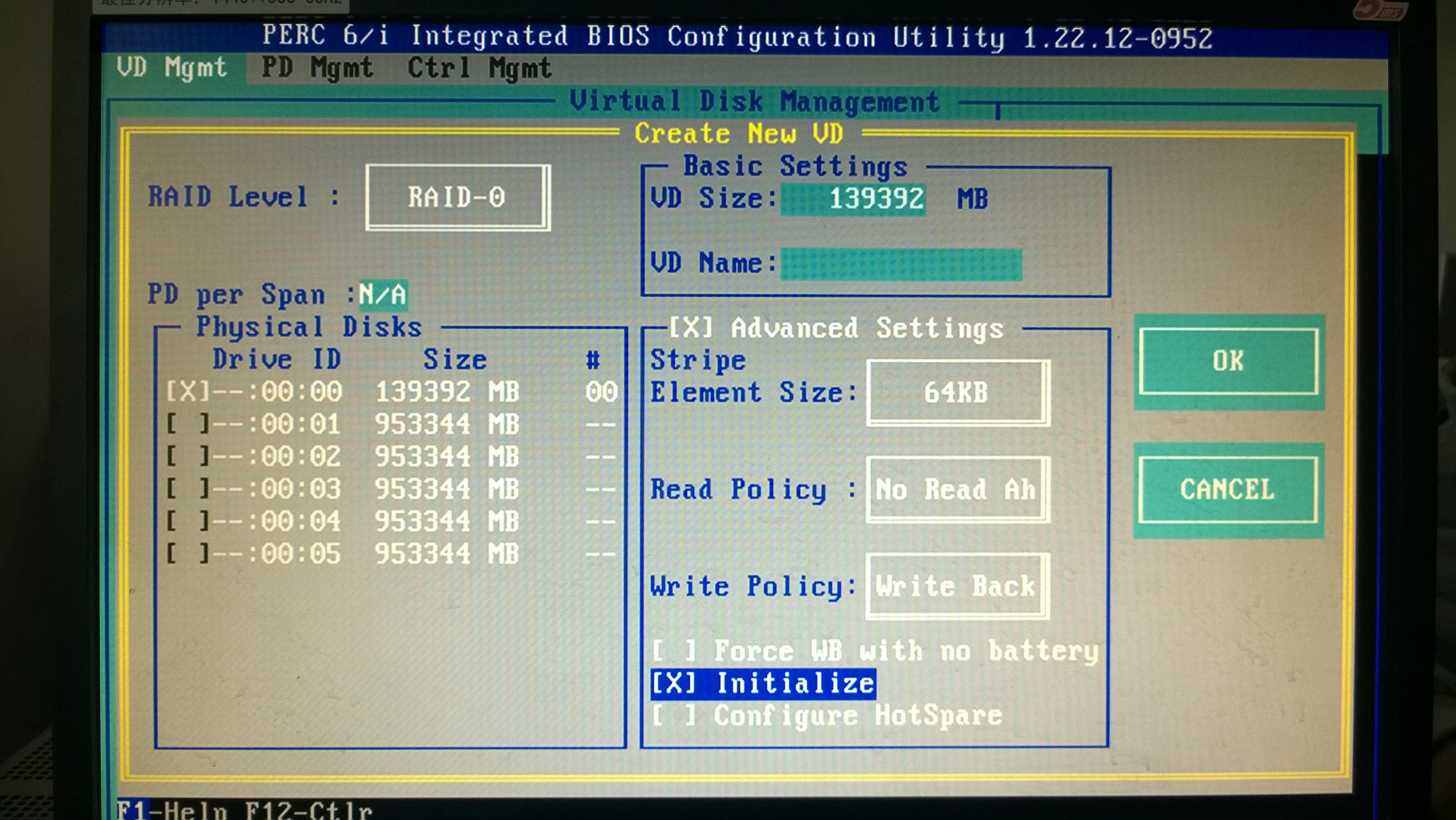Click the 953344 MB size of disk 00:03
The height and width of the screenshot is (820, 1456).
pos(447,489)
